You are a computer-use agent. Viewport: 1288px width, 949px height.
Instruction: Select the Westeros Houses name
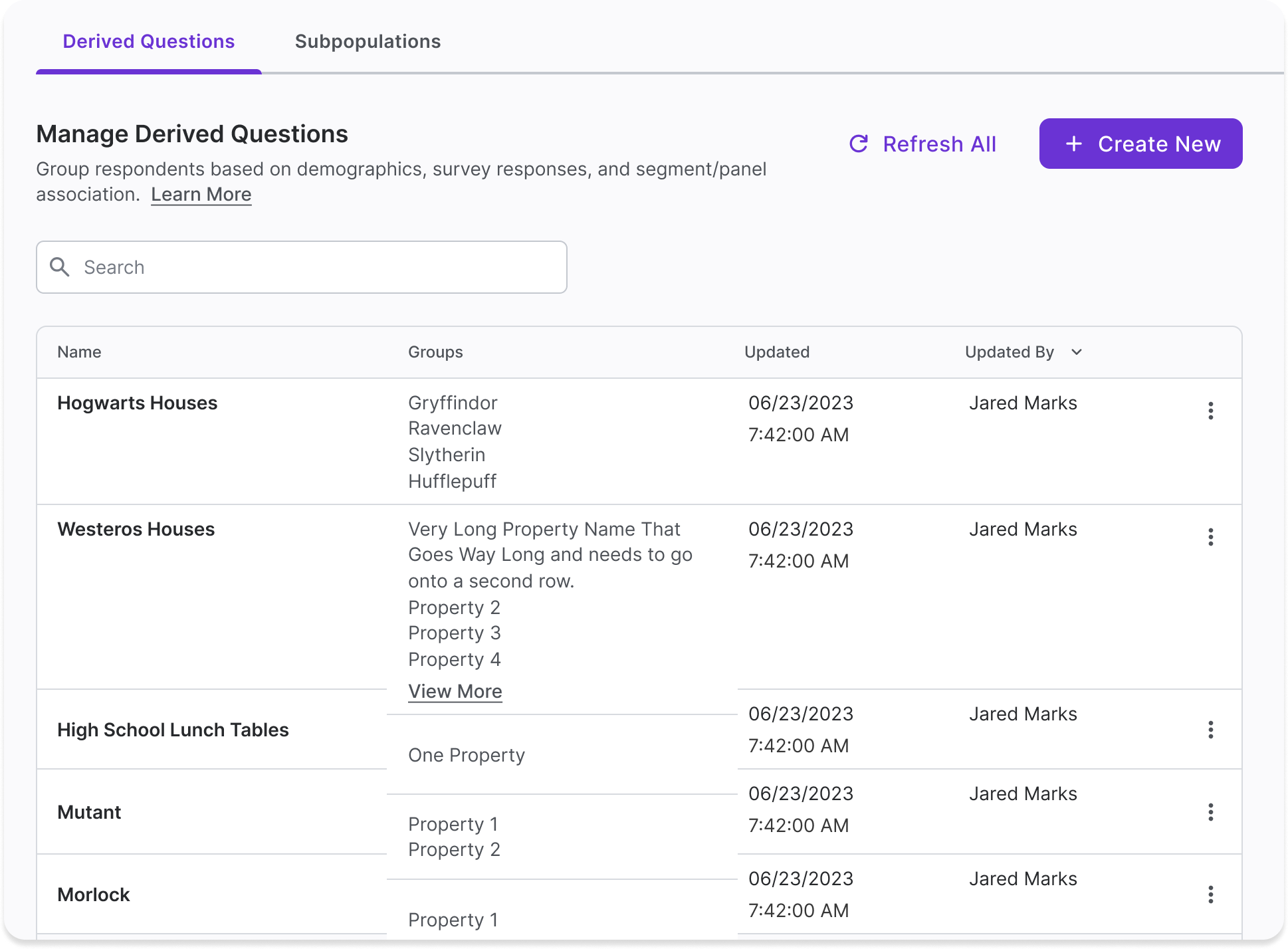click(136, 529)
